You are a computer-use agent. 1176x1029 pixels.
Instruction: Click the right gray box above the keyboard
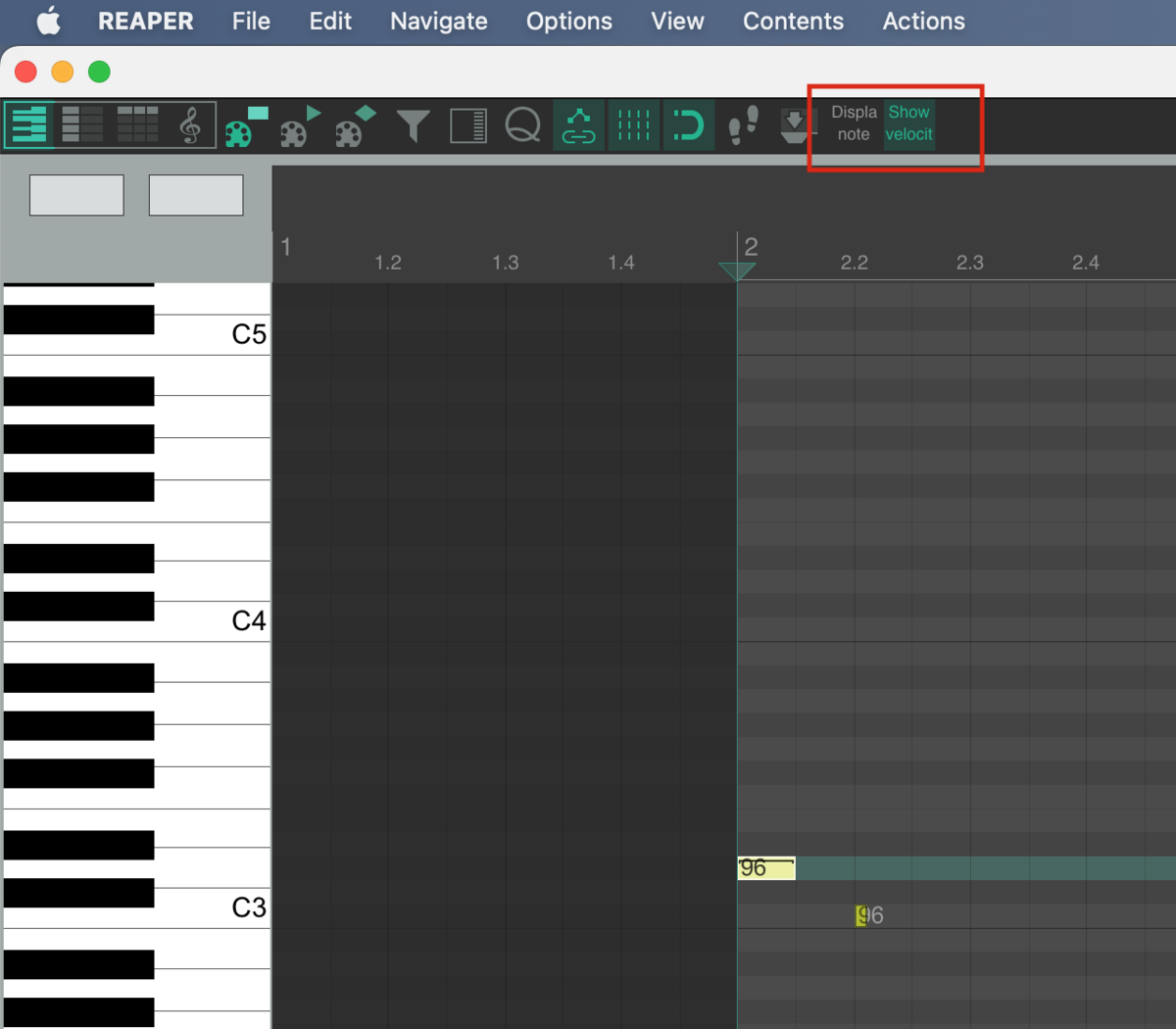tap(196, 195)
